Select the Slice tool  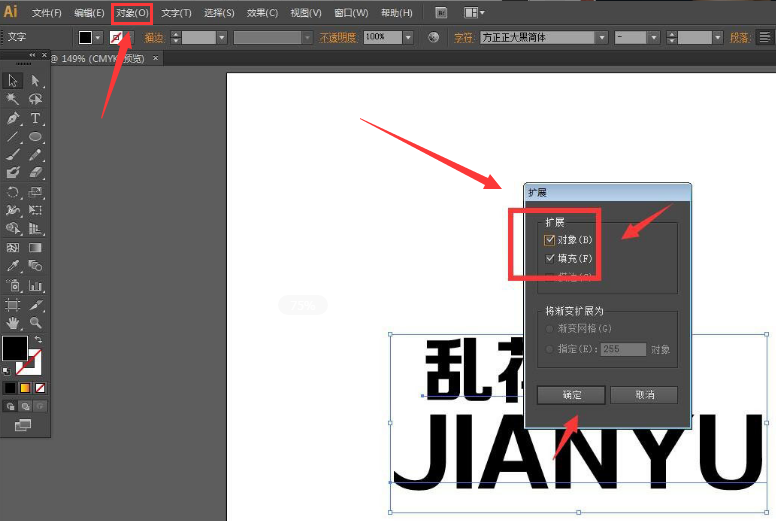[x=35, y=304]
